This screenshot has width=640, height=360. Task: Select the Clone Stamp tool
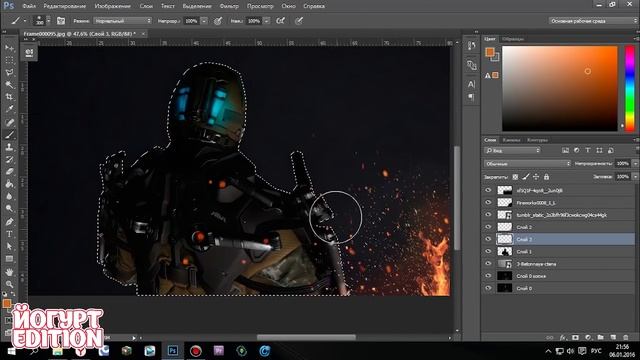click(x=9, y=147)
